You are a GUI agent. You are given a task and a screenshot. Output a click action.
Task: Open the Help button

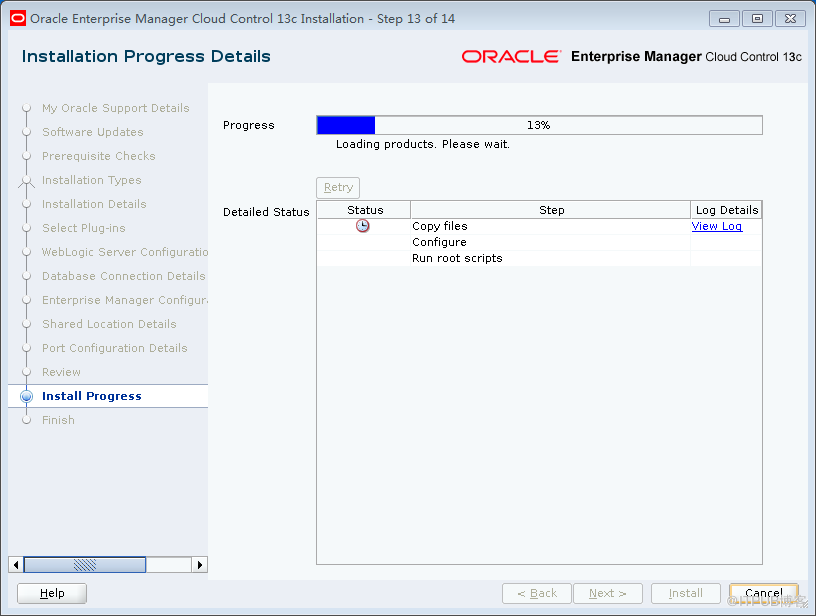pyautogui.click(x=52, y=593)
